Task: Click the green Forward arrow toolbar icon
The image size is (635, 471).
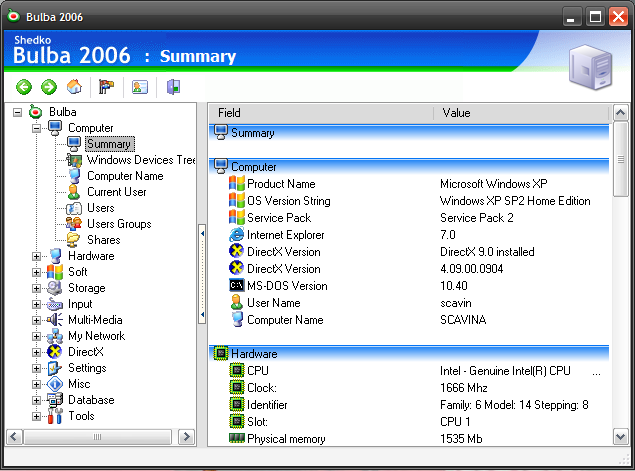Action: pyautogui.click(x=49, y=87)
